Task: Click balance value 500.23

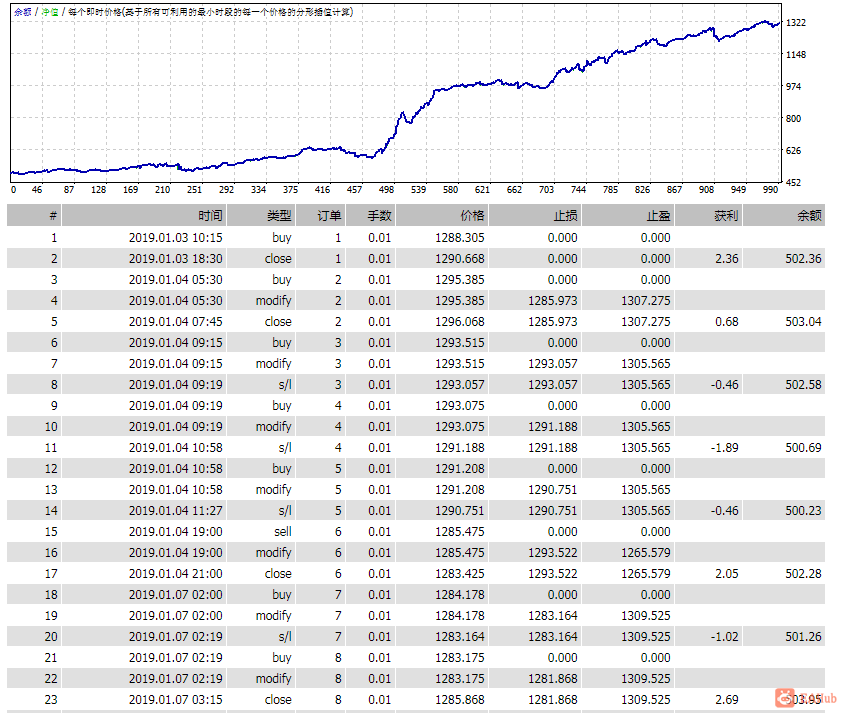Action: coord(803,511)
